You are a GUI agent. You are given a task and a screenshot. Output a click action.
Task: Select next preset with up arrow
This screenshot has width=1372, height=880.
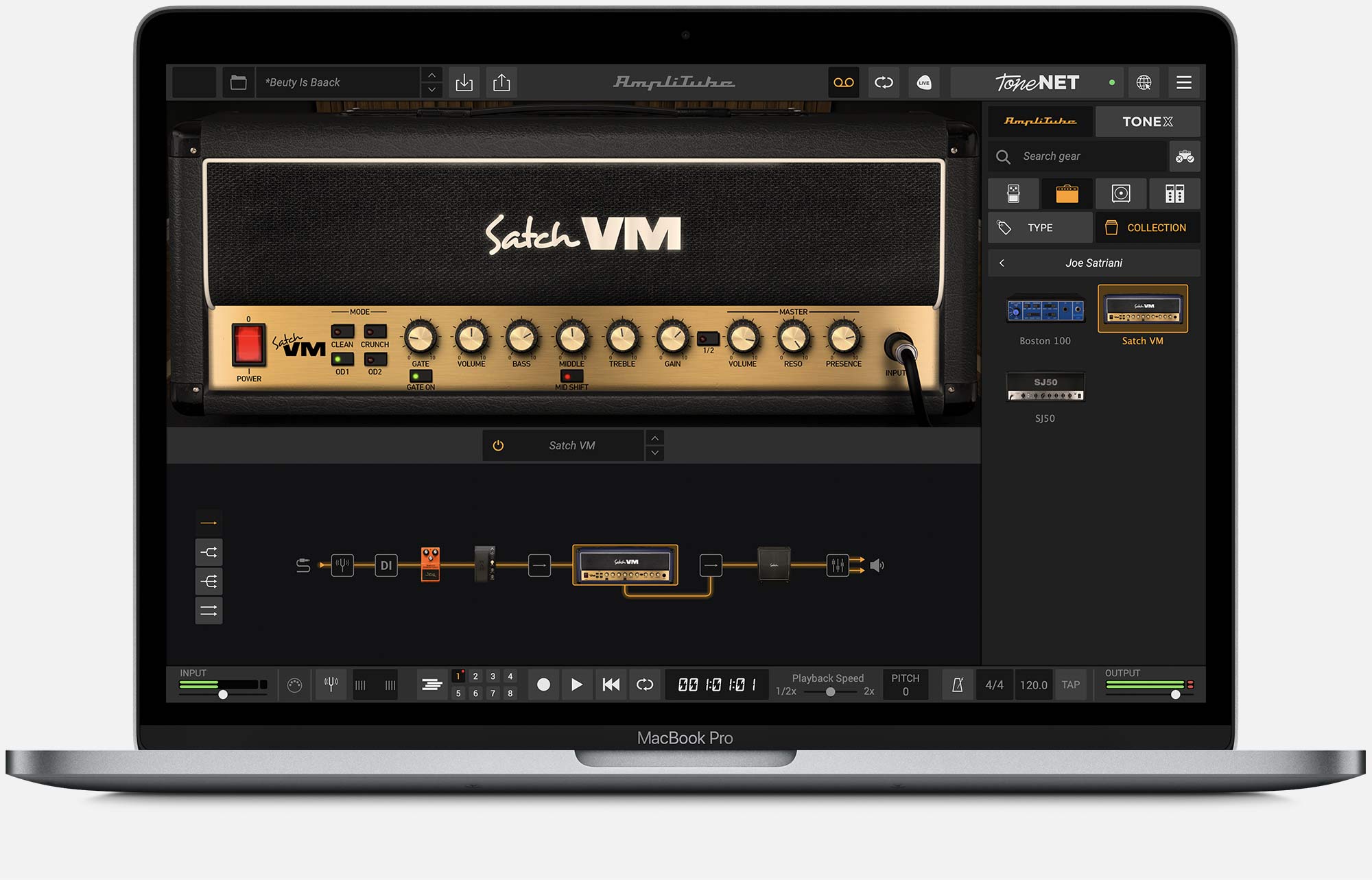pyautogui.click(x=431, y=75)
